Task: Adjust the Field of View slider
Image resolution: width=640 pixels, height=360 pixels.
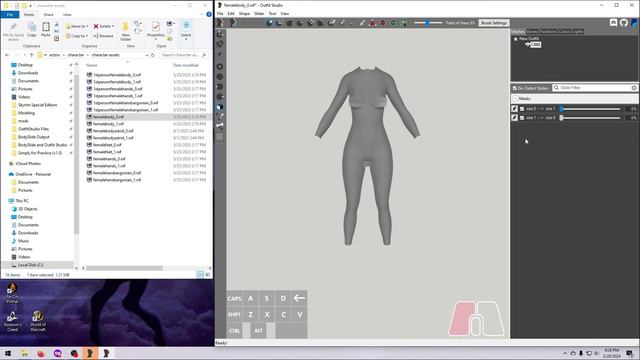Action: 428,23
